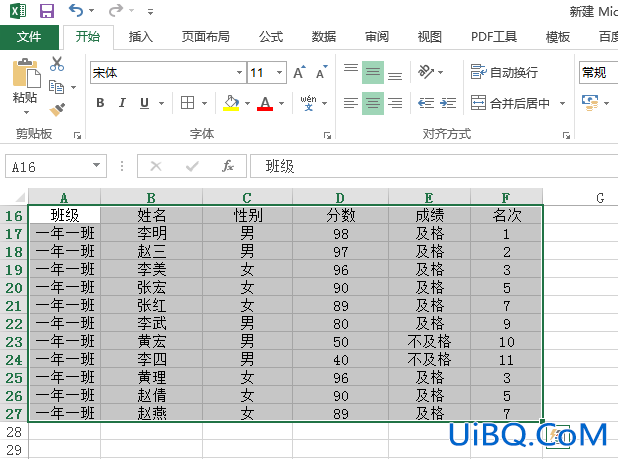The height and width of the screenshot is (459, 618).
Task: Click the decrease indent icon
Action: tap(426, 103)
